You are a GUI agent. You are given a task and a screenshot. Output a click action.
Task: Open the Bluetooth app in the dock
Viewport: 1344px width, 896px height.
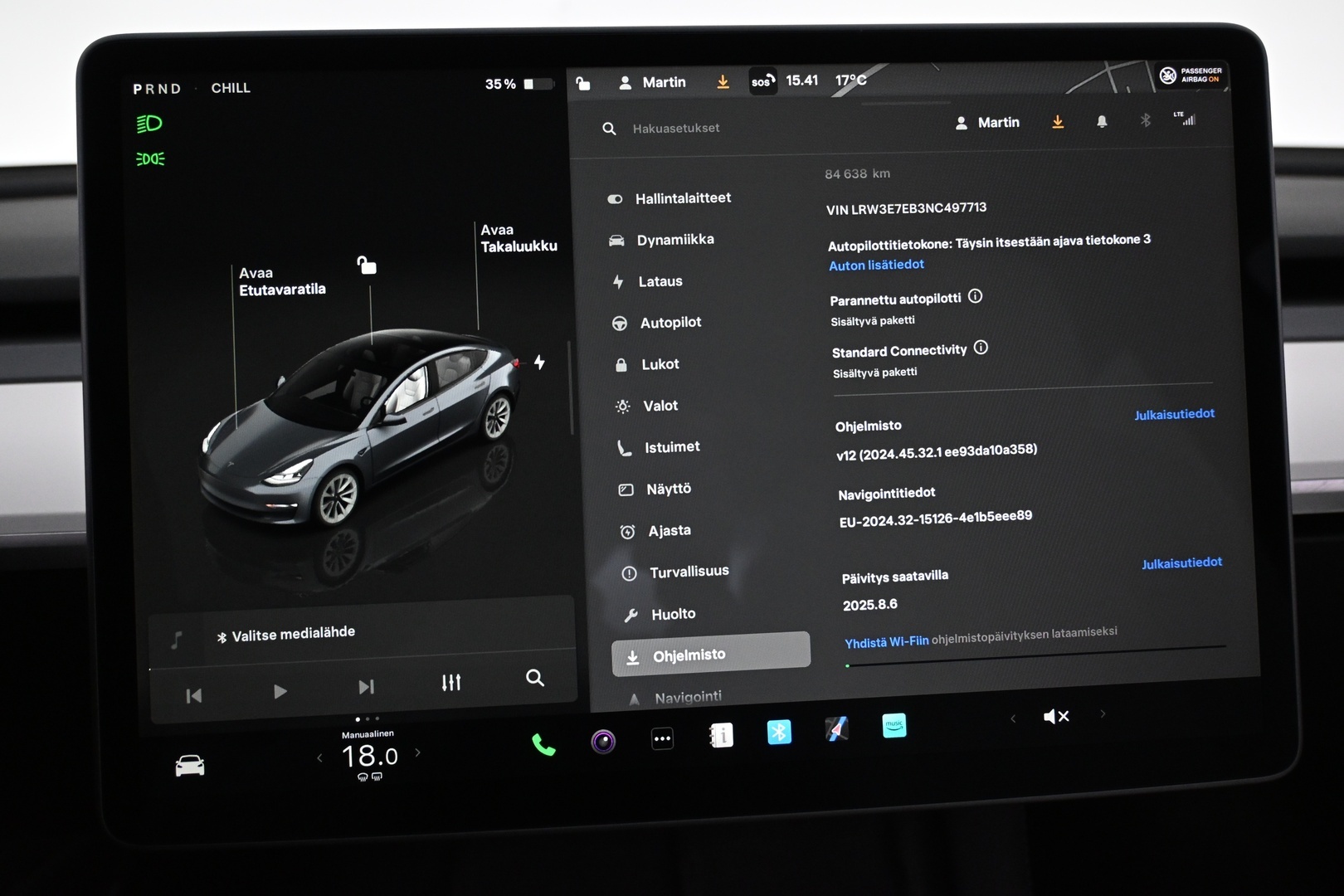(779, 732)
